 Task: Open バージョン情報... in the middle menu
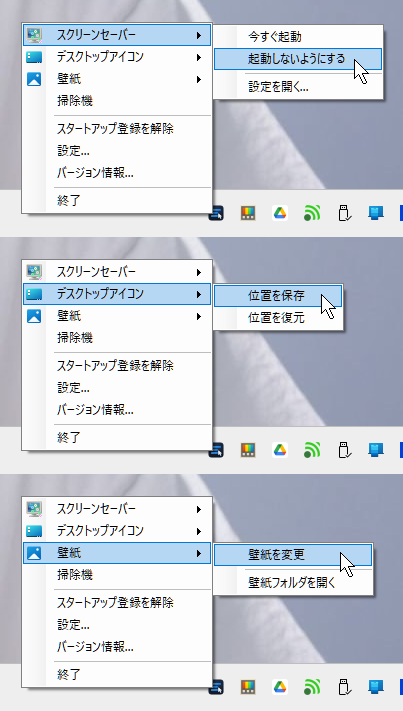point(117,410)
